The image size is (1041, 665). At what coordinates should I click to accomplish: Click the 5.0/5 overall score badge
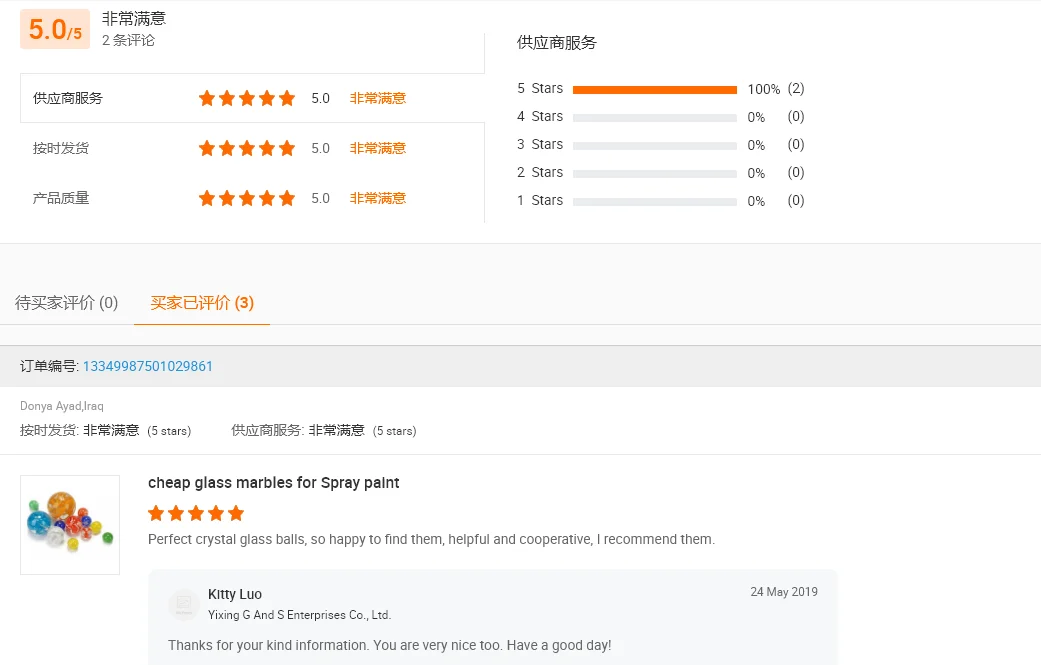click(x=55, y=30)
